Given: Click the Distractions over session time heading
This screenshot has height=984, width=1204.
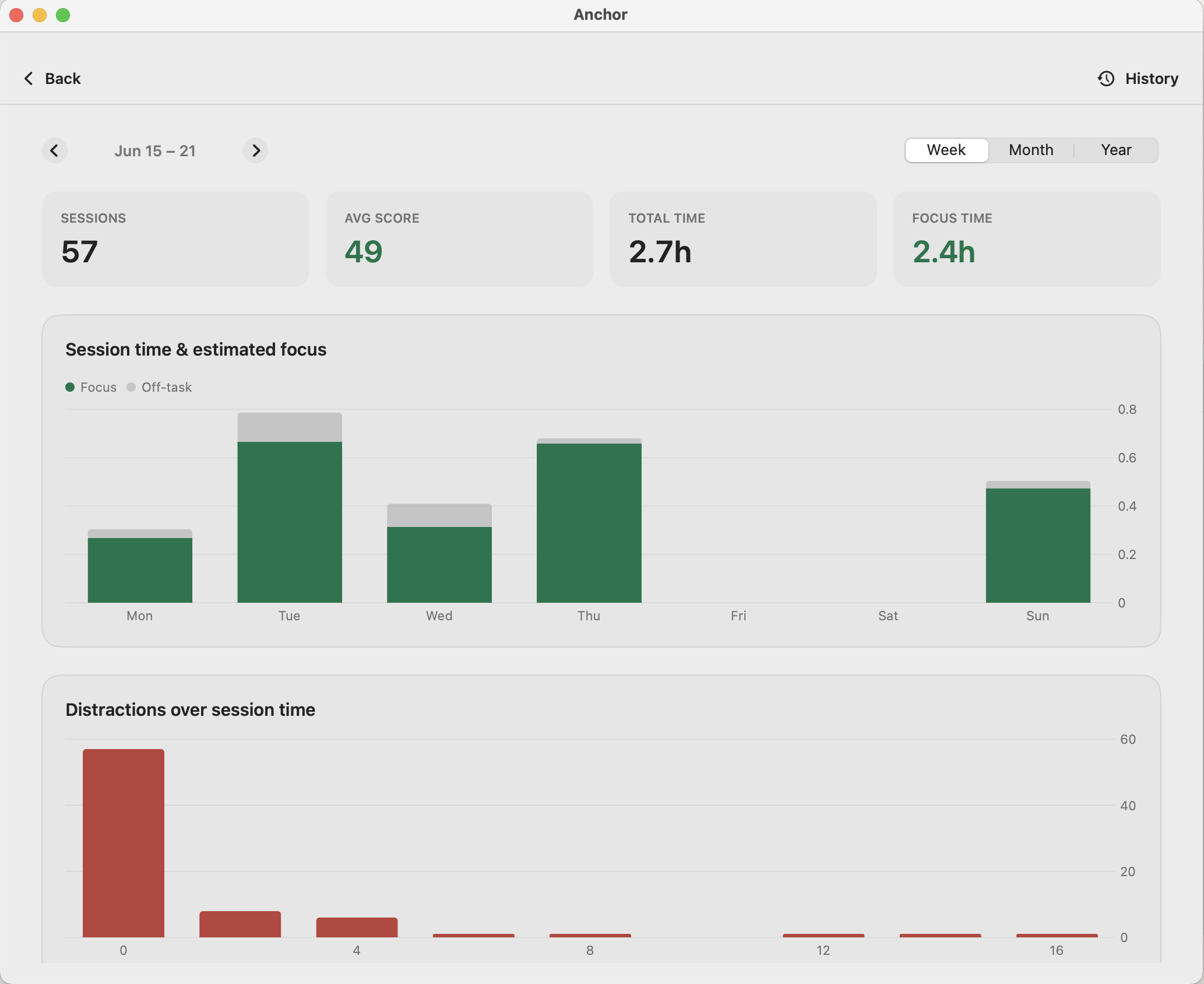Looking at the screenshot, I should [191, 709].
